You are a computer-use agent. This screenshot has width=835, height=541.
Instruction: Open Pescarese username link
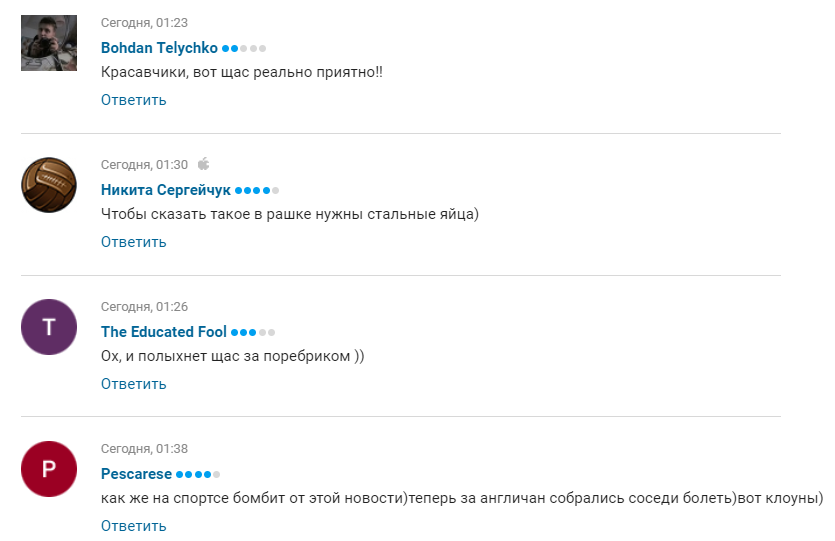(x=136, y=474)
